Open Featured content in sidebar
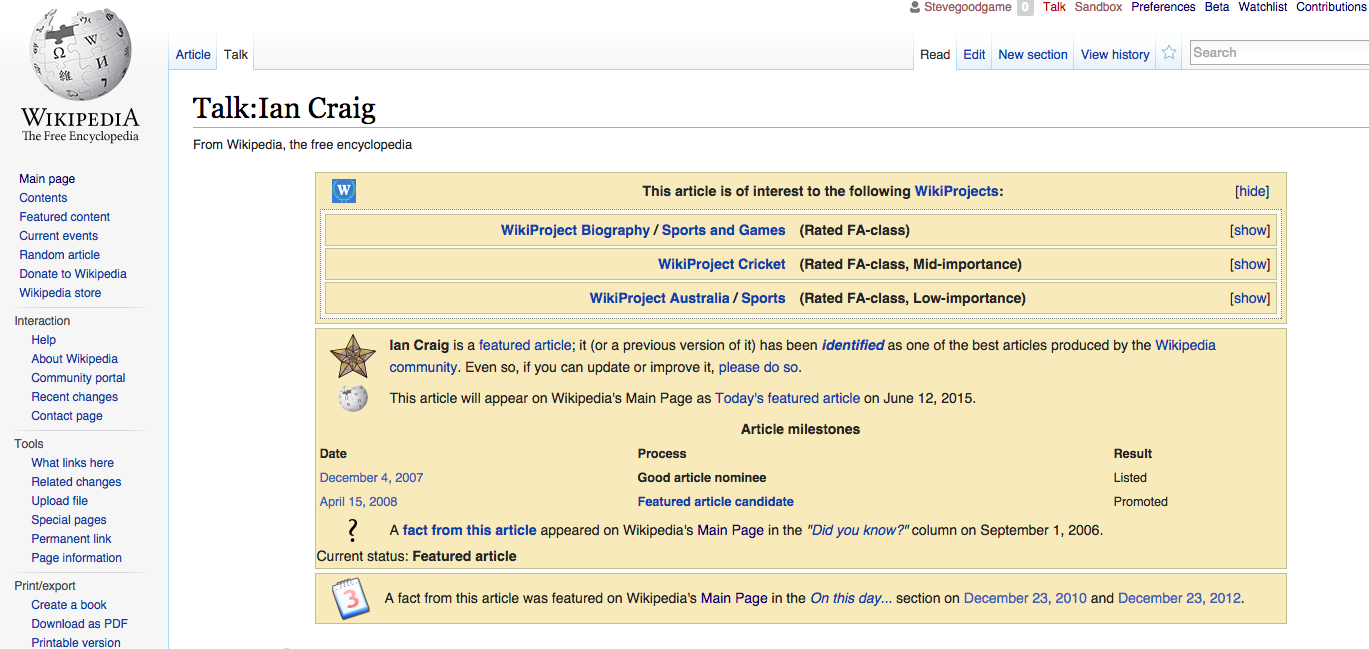 tap(65, 217)
